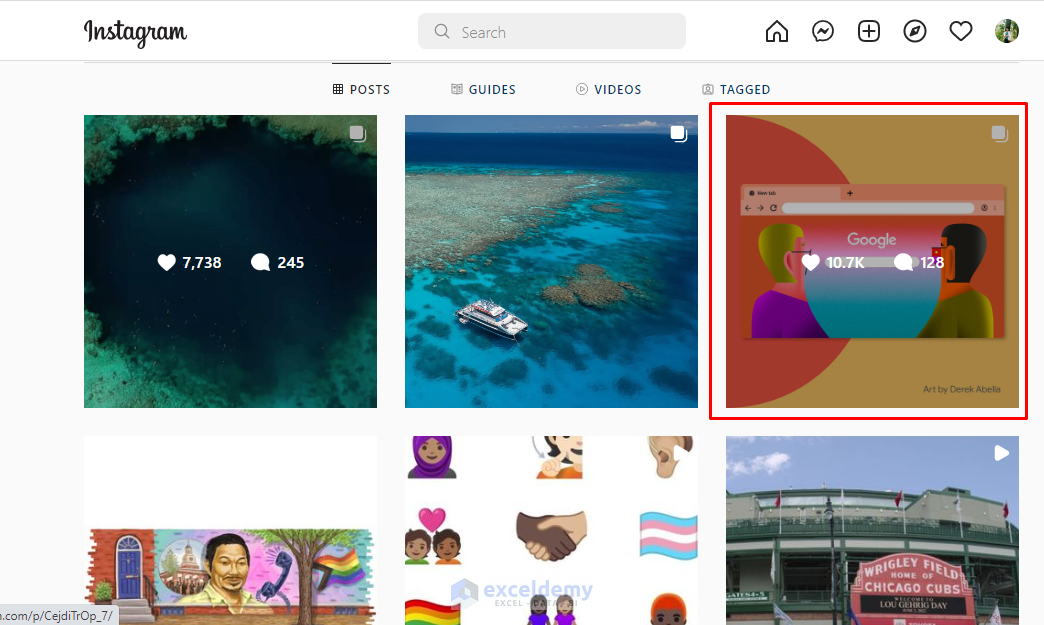The height and width of the screenshot is (625, 1044).
Task: Open the Wrigley Field video post
Action: tap(872, 530)
